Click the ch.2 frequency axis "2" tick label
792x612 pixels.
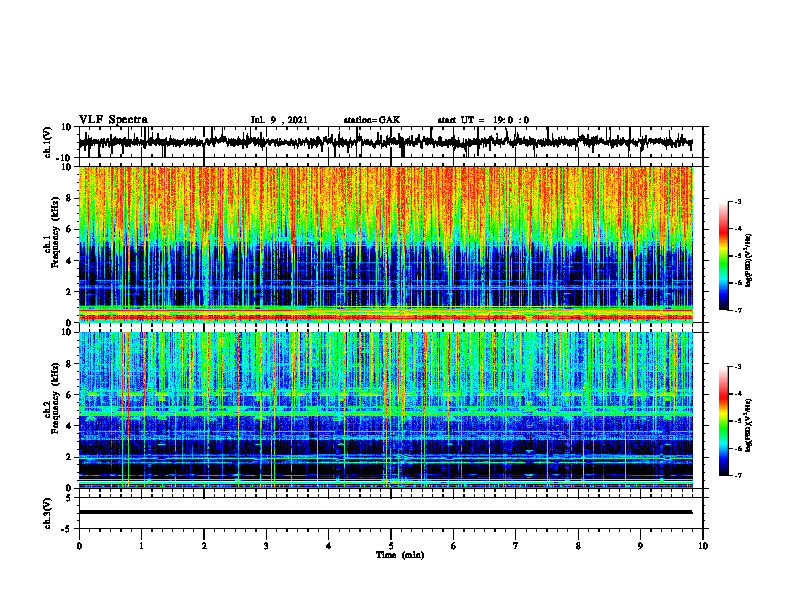point(70,457)
